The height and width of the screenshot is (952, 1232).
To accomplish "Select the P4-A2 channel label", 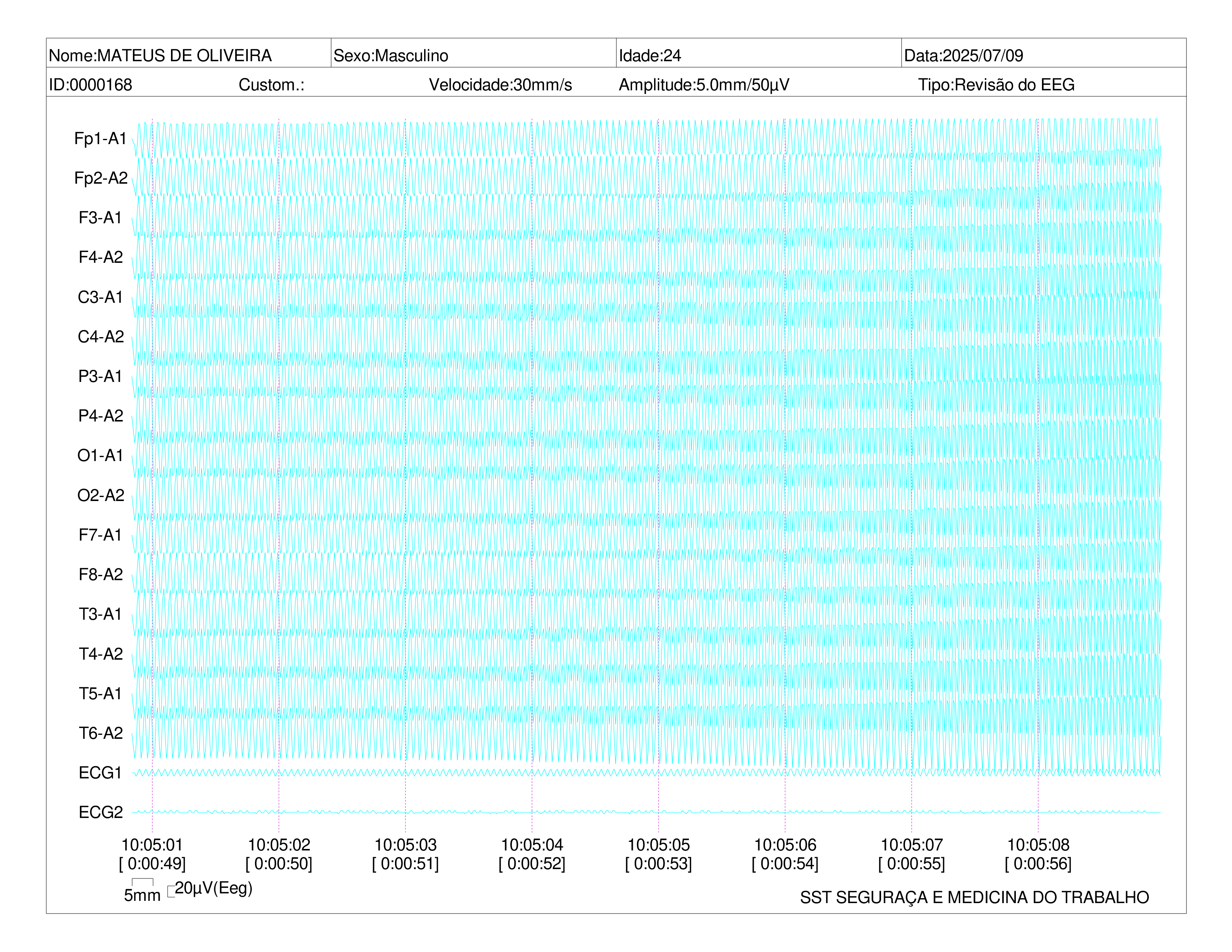I will (101, 416).
